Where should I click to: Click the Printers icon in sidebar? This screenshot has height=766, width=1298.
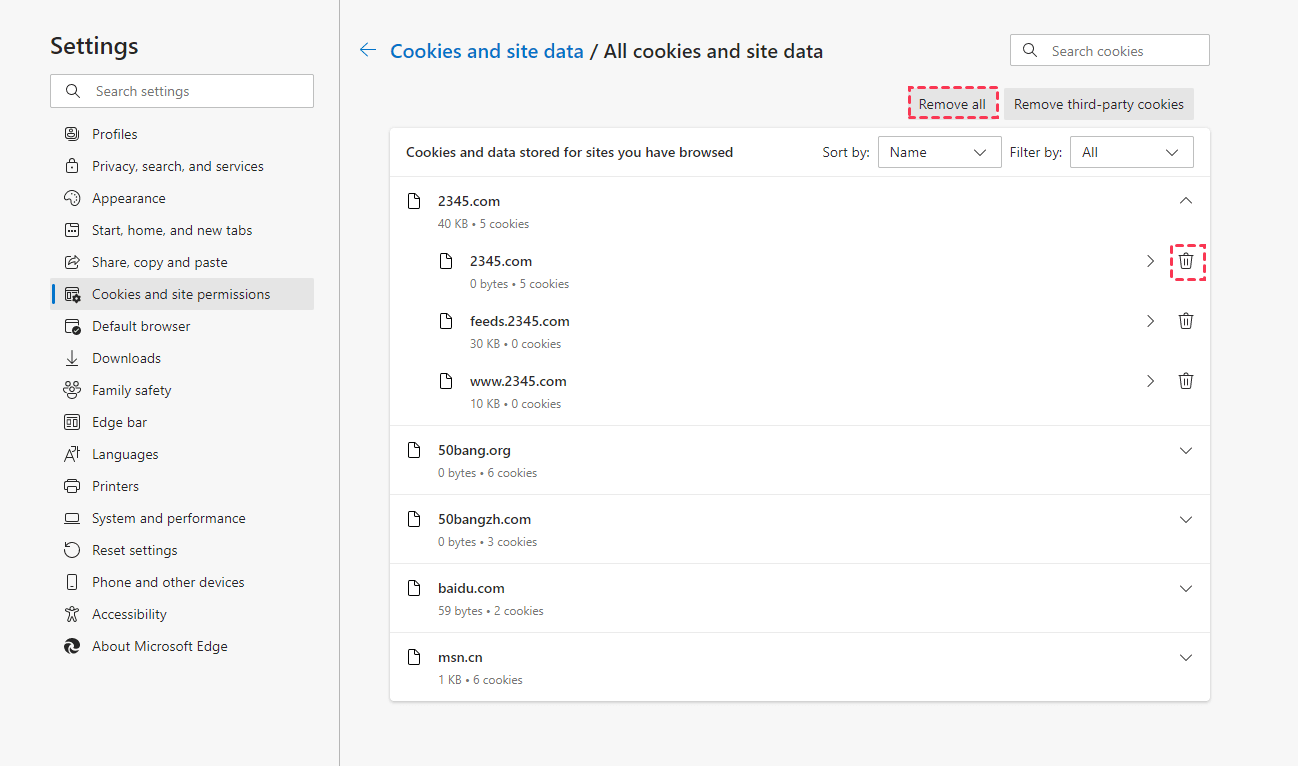point(72,486)
